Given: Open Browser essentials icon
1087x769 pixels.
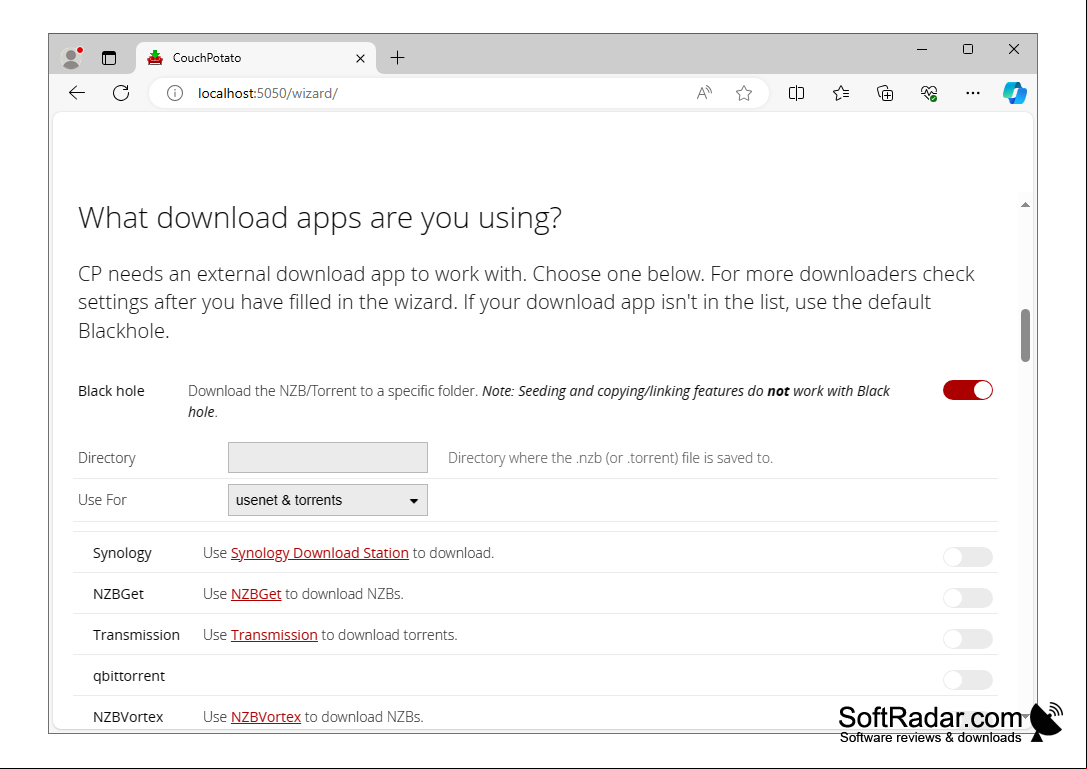Looking at the screenshot, I should tap(929, 93).
